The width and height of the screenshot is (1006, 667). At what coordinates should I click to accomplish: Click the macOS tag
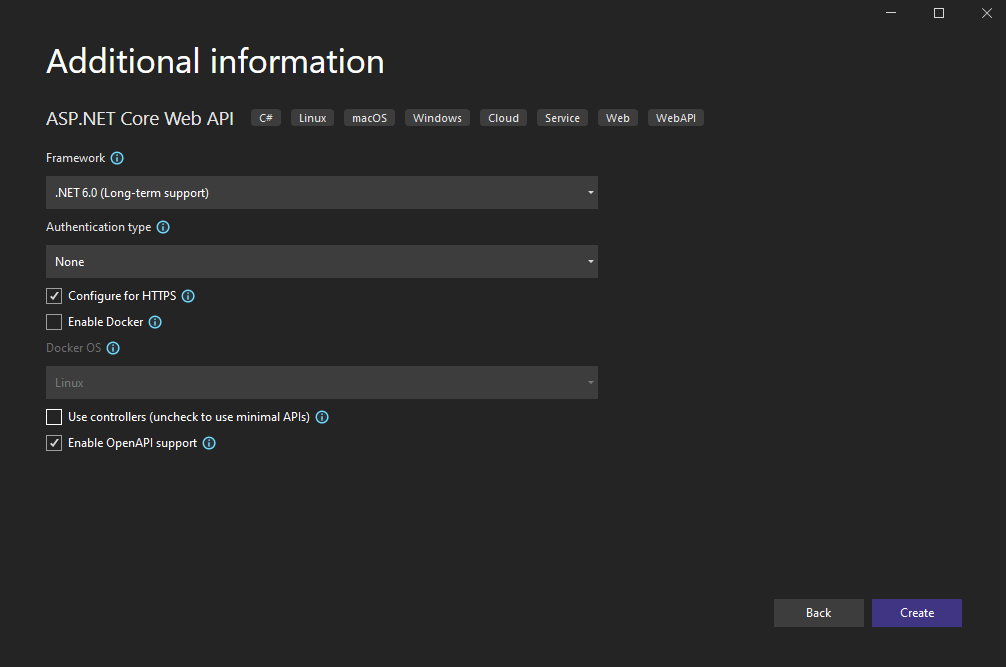click(x=370, y=118)
